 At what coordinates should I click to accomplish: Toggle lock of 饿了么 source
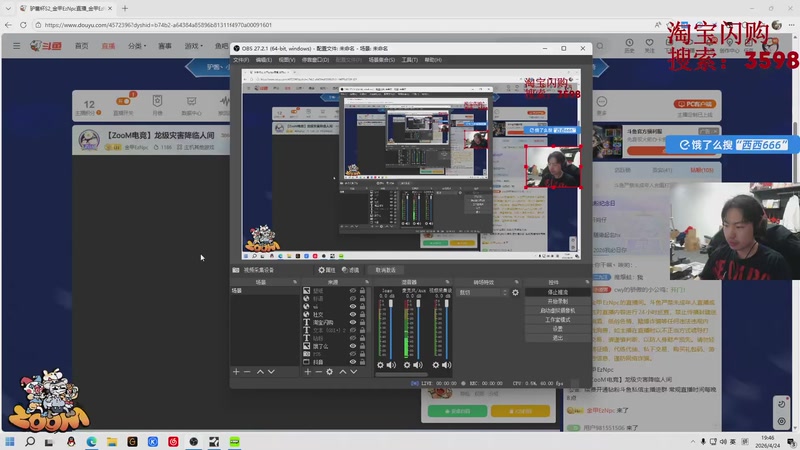(362, 346)
